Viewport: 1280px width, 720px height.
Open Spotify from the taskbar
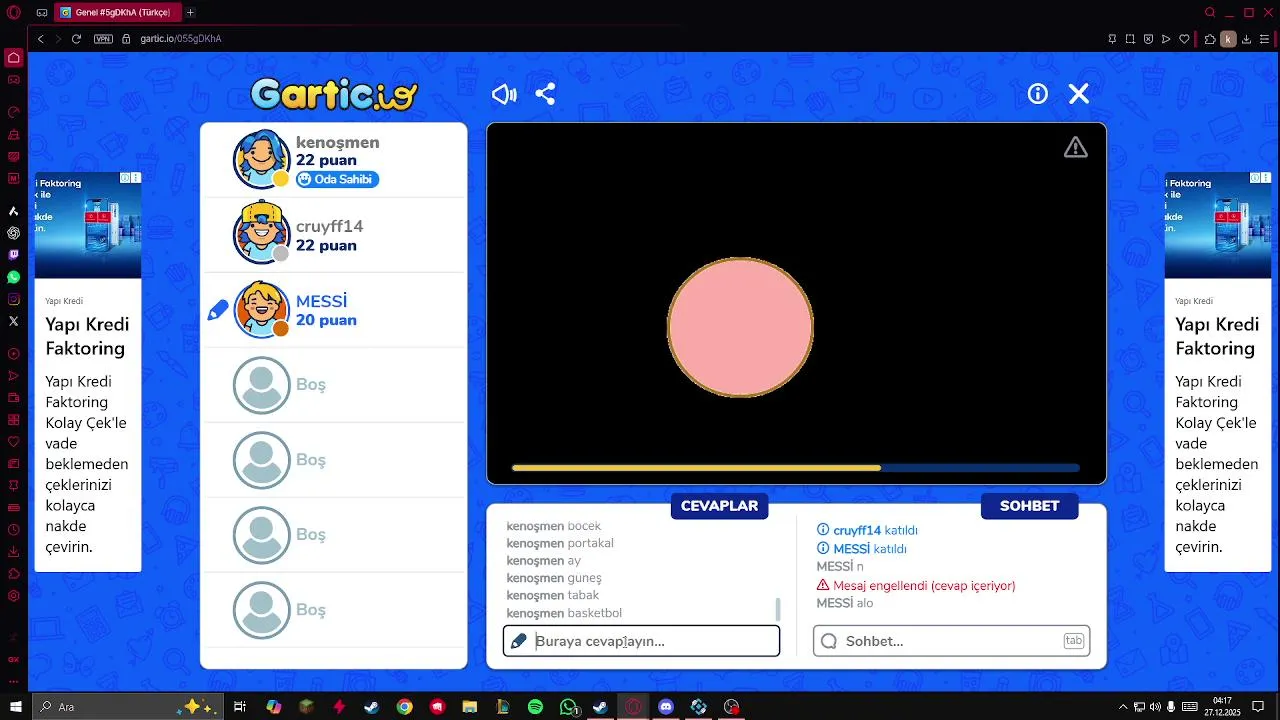(x=535, y=707)
